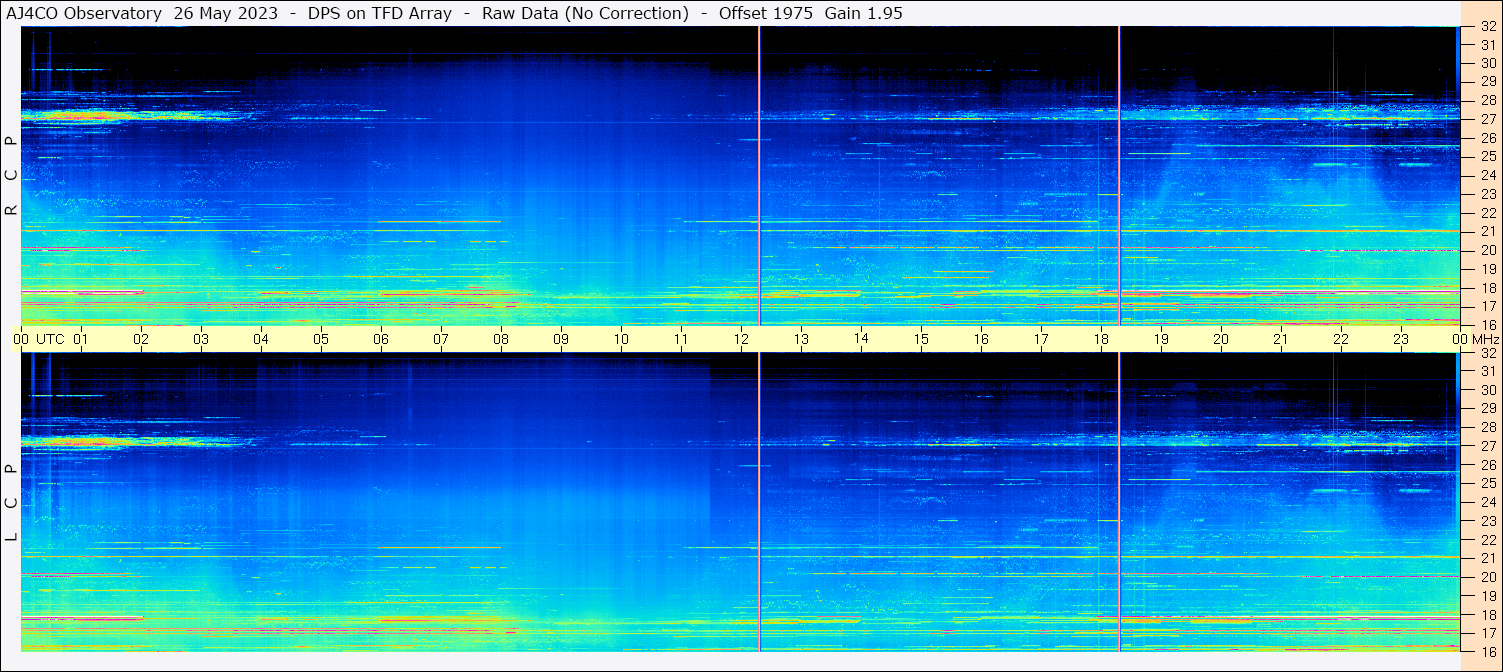Click the 16 MHz label of LCP panel
The image size is (1503, 672).
(1487, 651)
